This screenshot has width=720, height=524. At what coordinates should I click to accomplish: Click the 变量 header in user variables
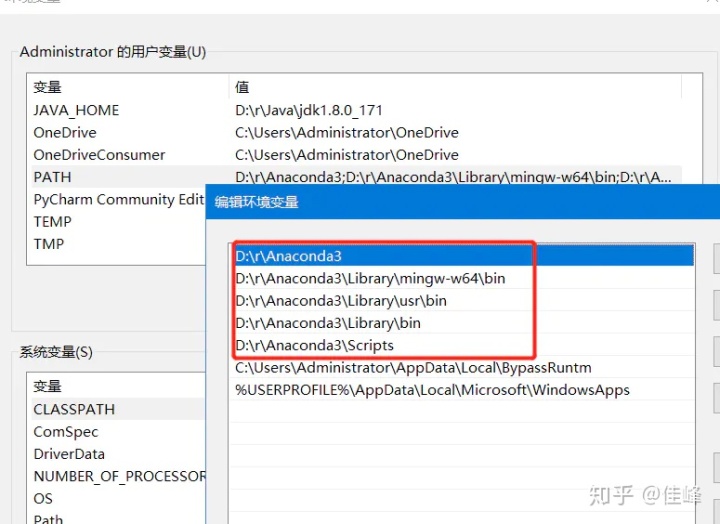[47, 87]
